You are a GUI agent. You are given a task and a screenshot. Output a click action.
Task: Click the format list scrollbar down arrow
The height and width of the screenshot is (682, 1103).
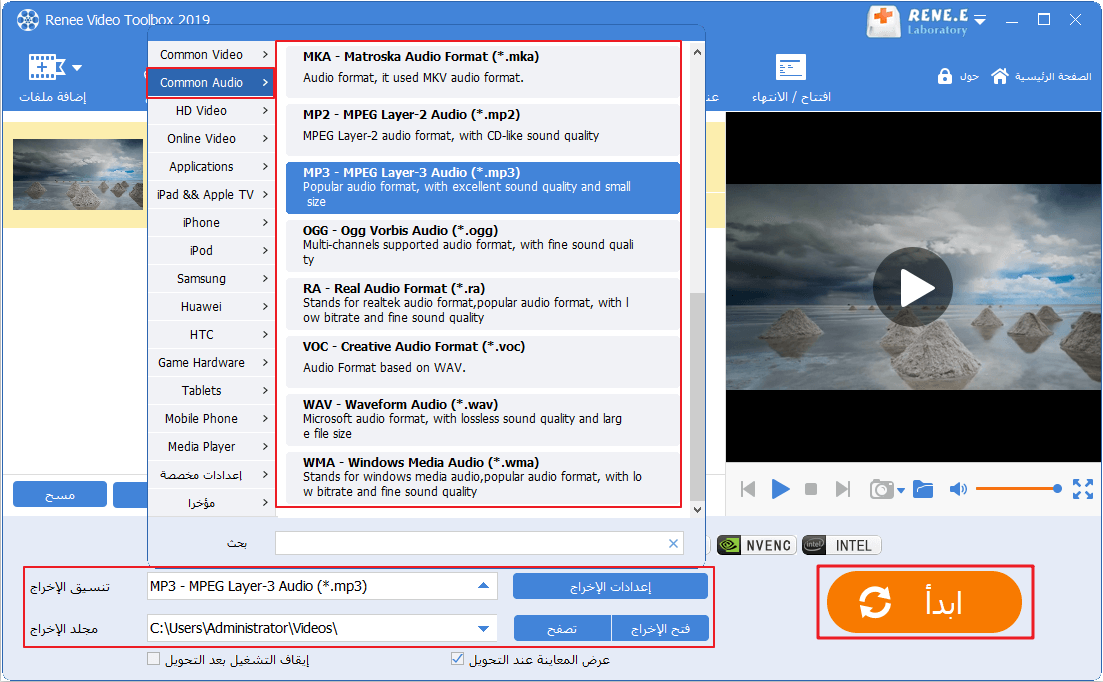point(697,510)
